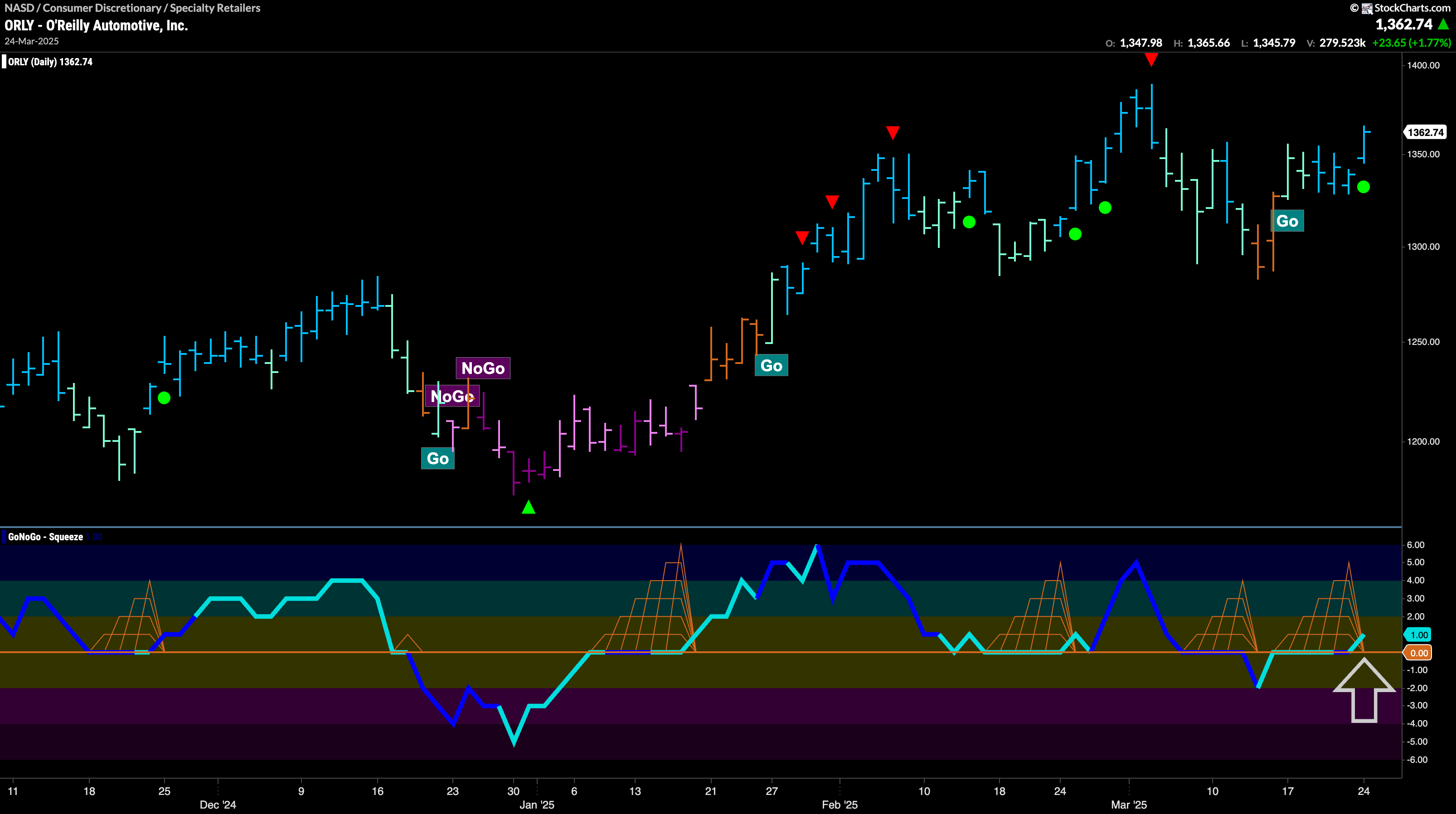Click the 1200.00 price axis label
The height and width of the screenshot is (814, 1456).
[1423, 441]
